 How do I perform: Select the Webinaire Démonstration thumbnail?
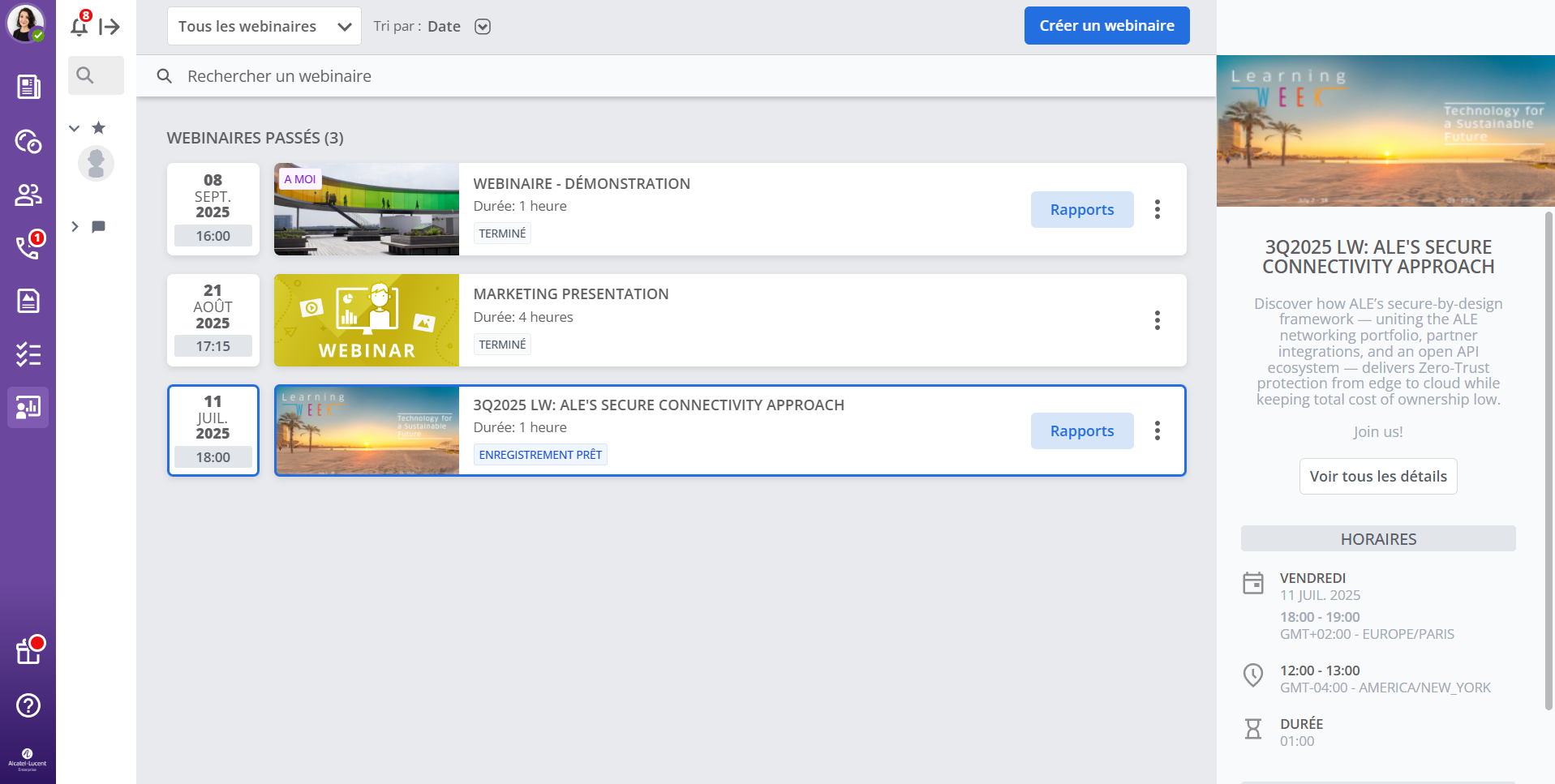tap(367, 209)
